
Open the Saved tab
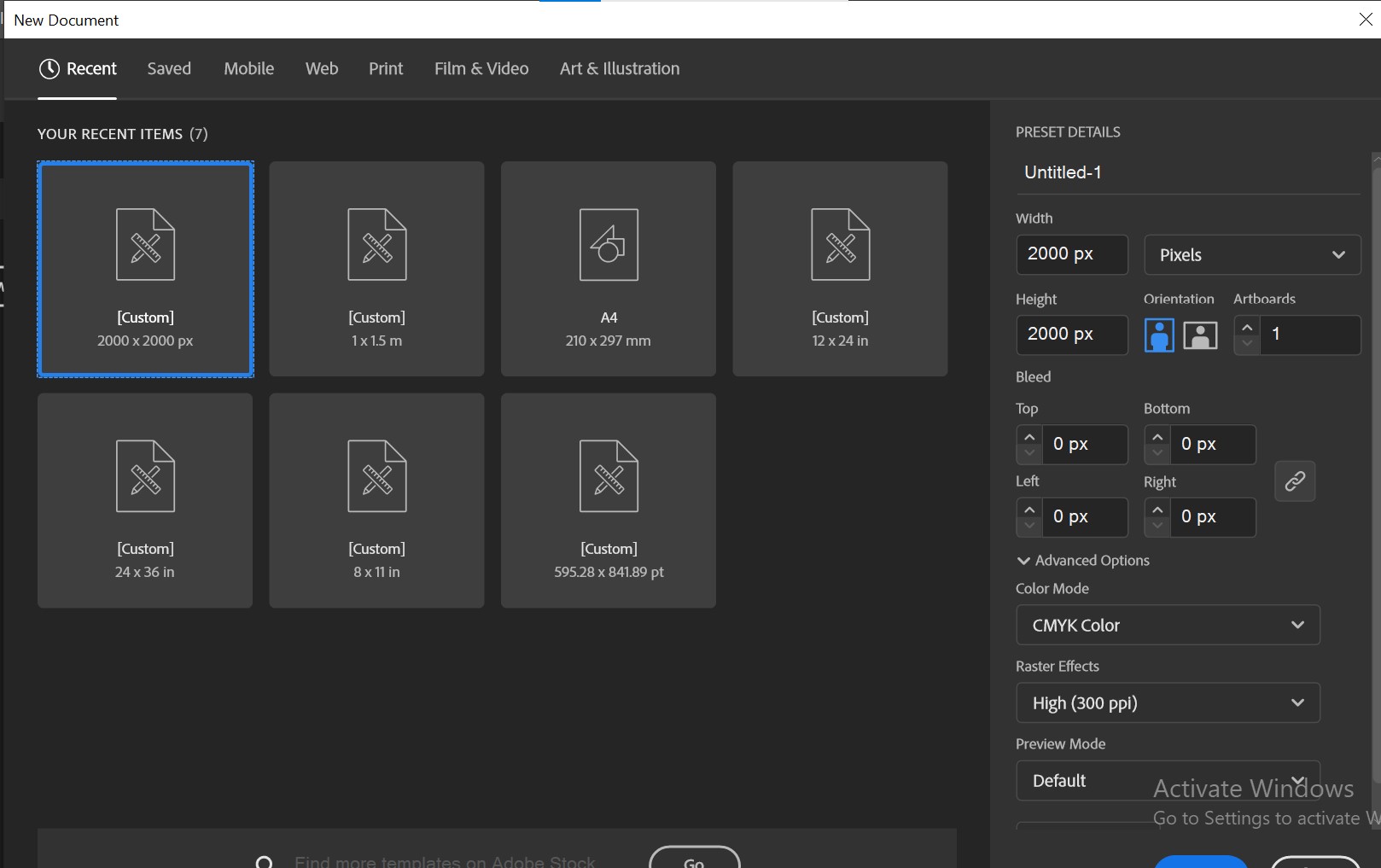[169, 69]
